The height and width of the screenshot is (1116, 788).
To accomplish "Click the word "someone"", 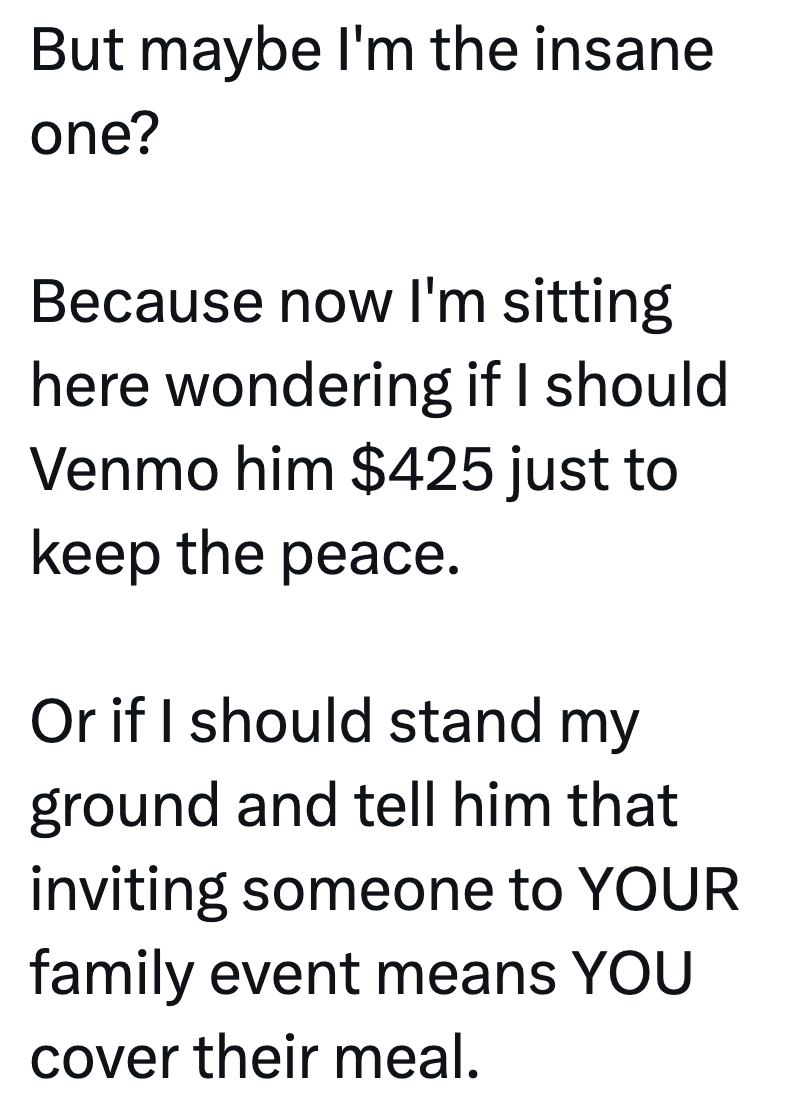I will [x=368, y=891].
